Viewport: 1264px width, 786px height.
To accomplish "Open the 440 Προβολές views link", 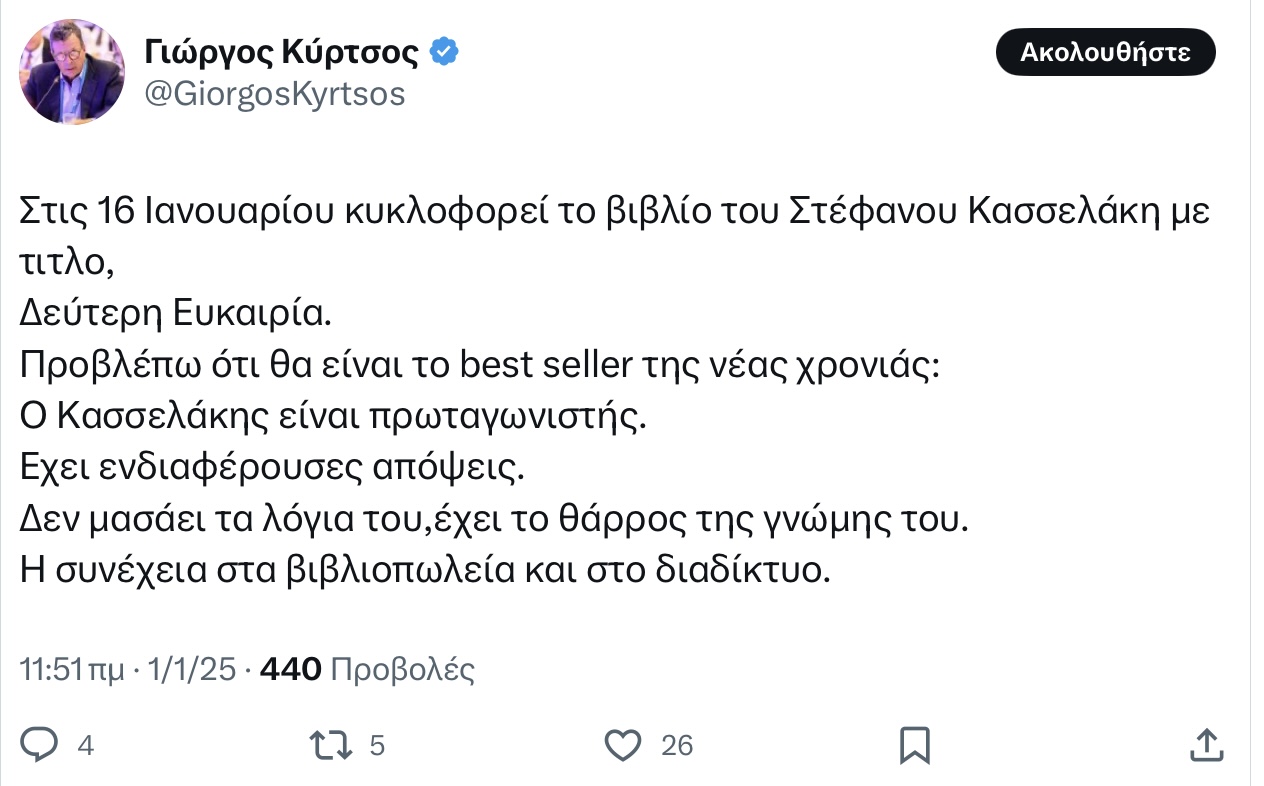I will pyautogui.click(x=369, y=668).
